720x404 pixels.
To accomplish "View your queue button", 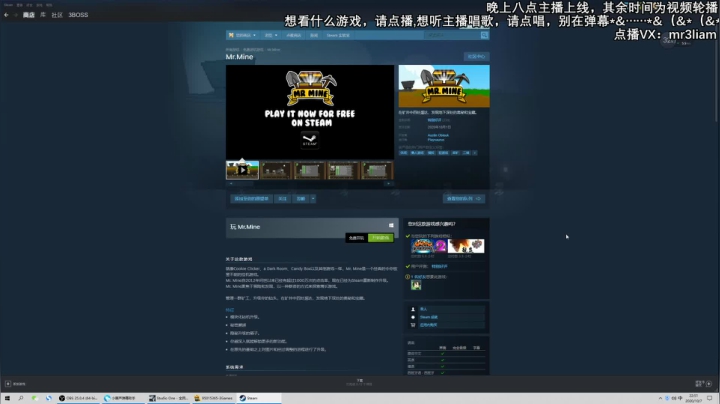I will click(x=464, y=199).
